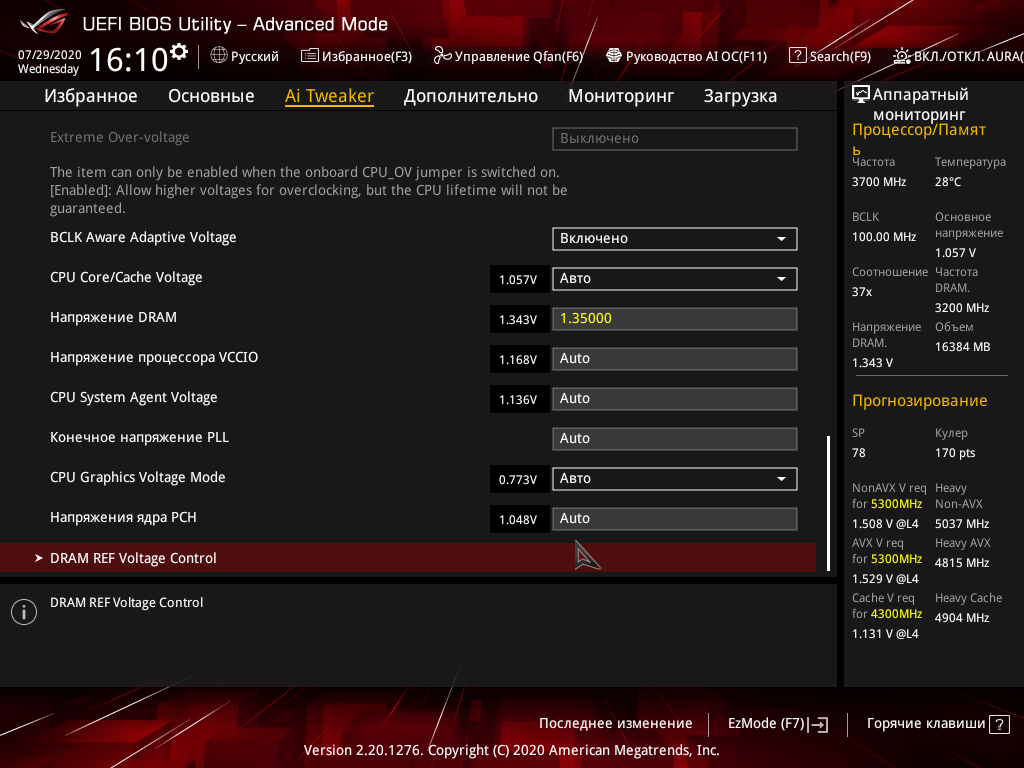
Task: Open Избранное(F3) favorites list icon
Action: point(310,56)
